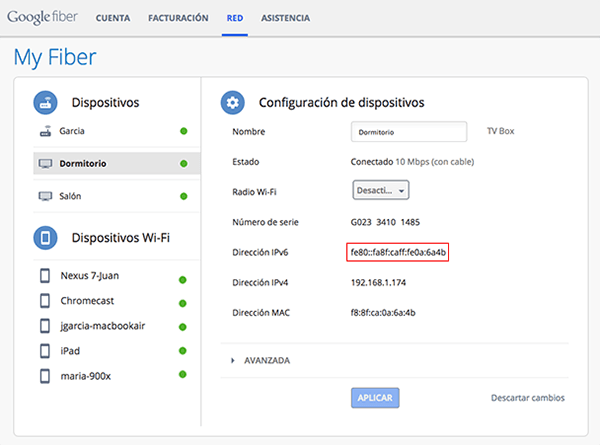
Task: Open the Radio Wi-Fi dropdown
Action: 381,190
